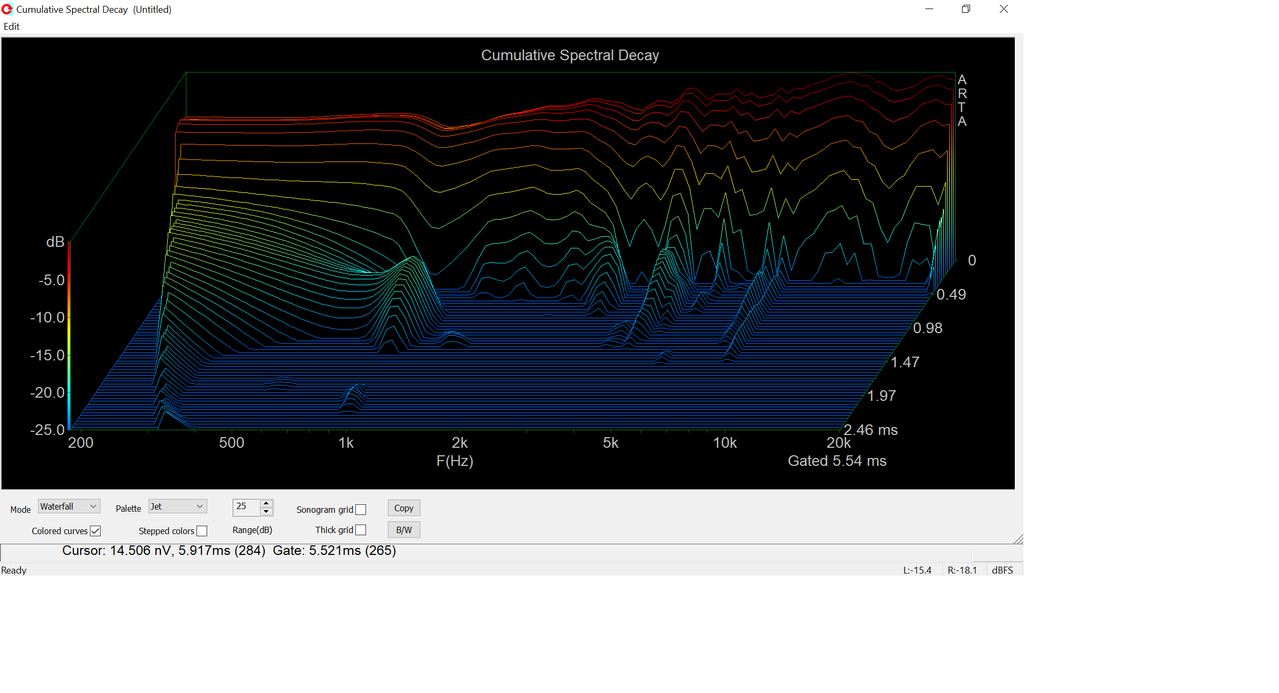Click the dB color scale bar

click(x=69, y=335)
